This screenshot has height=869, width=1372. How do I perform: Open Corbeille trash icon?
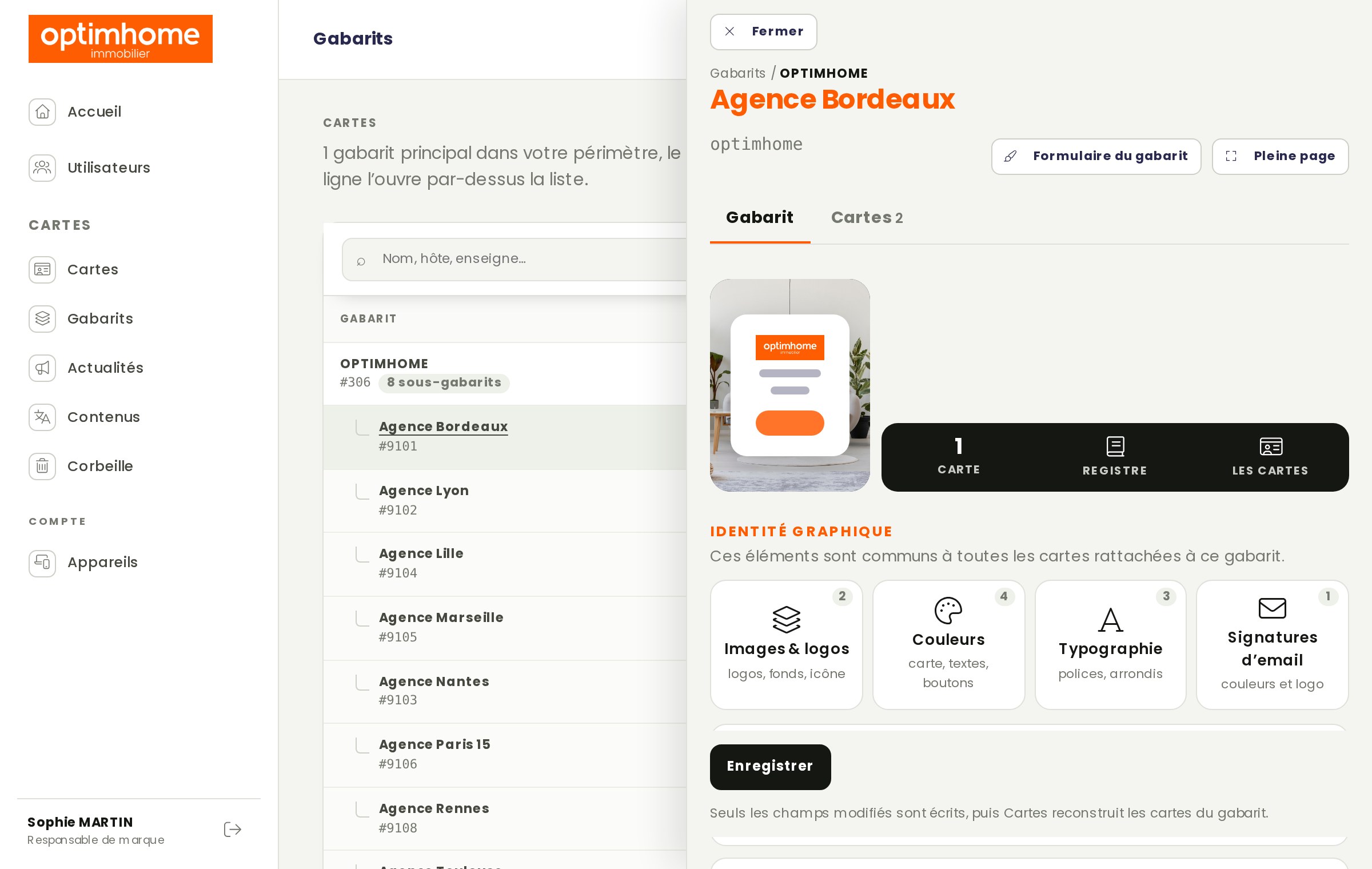pyautogui.click(x=42, y=466)
